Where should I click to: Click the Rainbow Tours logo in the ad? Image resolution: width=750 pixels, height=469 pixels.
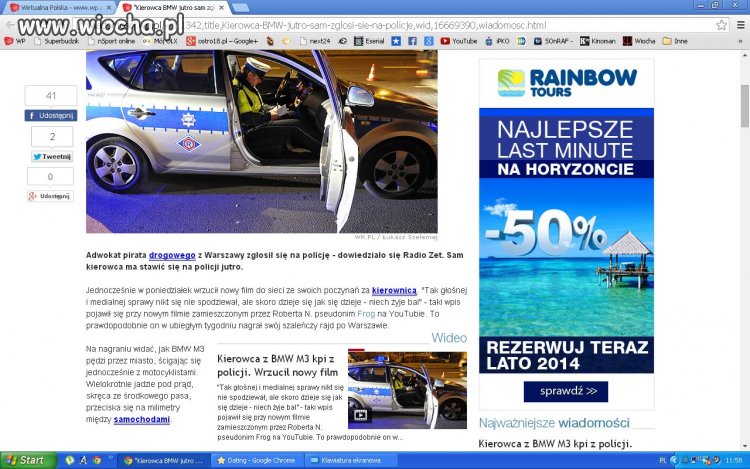pos(566,83)
